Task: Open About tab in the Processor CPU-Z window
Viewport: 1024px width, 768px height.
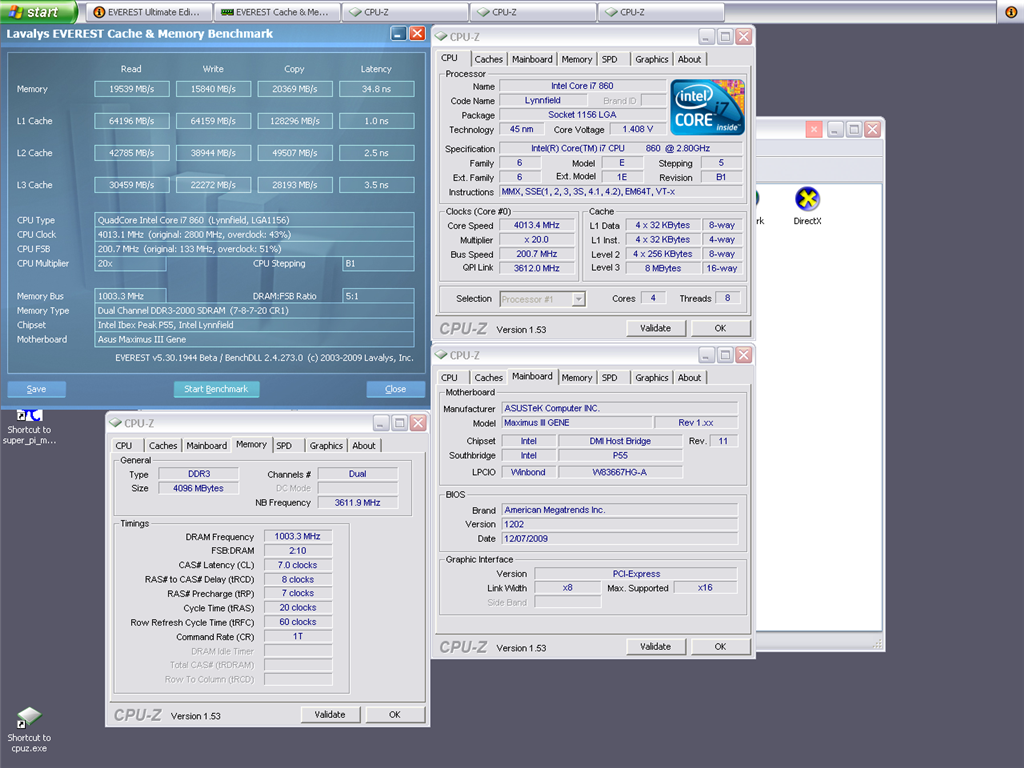Action: pos(689,59)
